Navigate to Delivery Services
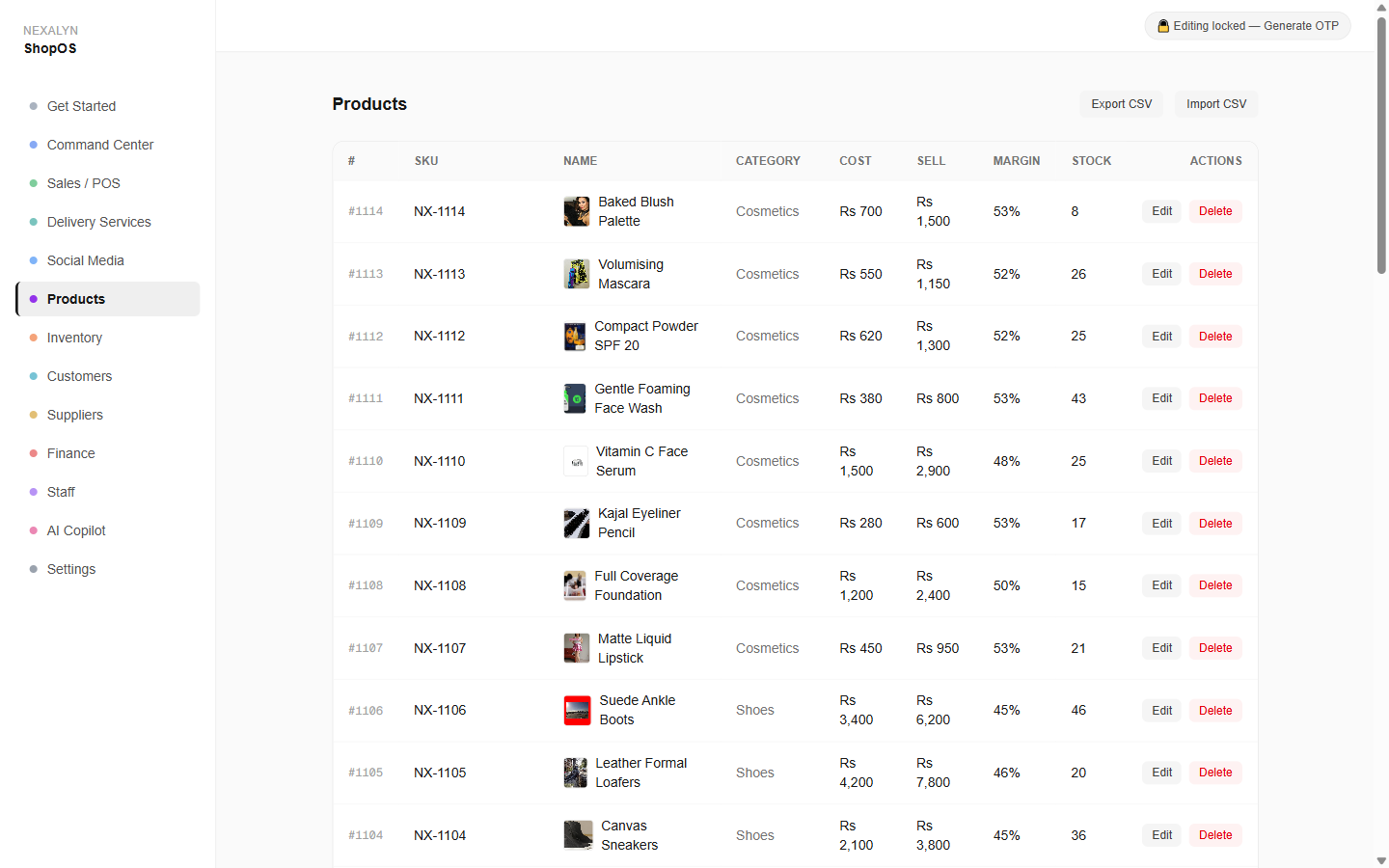The width and height of the screenshot is (1389, 868). [x=108, y=222]
